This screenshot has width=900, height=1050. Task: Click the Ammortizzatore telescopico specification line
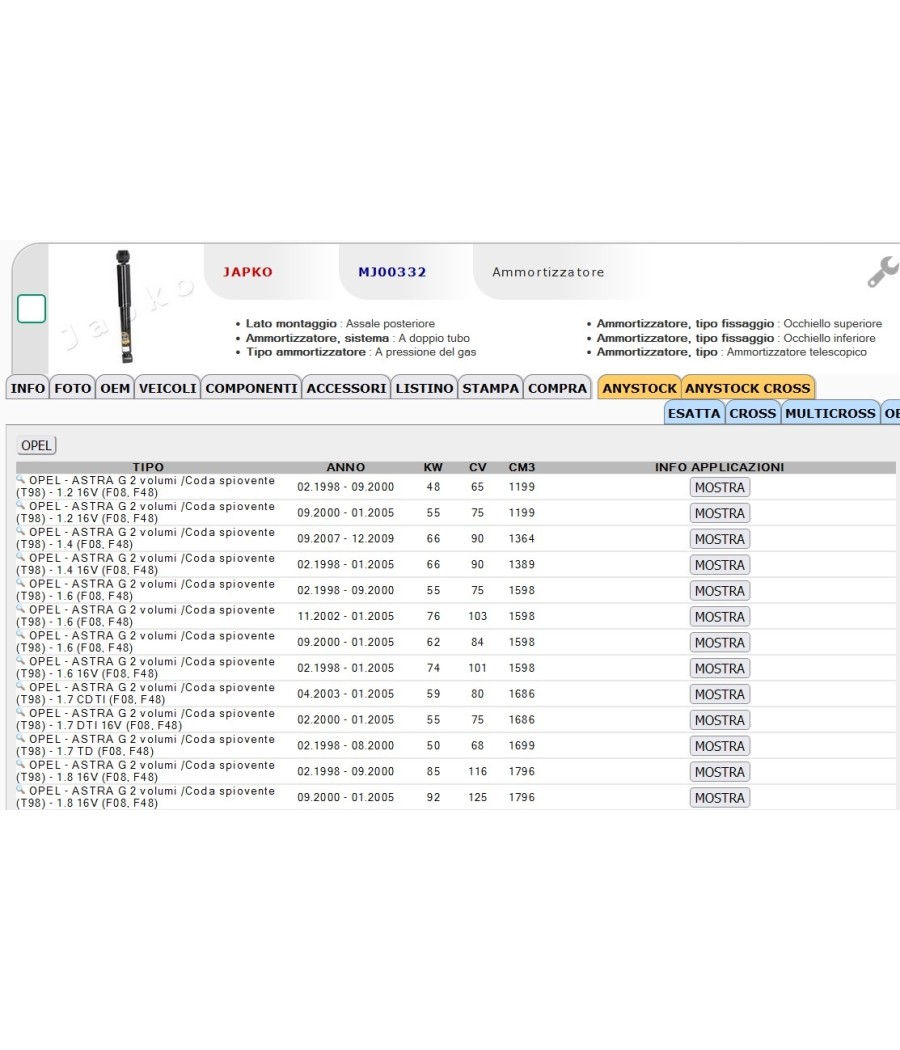pyautogui.click(x=731, y=352)
